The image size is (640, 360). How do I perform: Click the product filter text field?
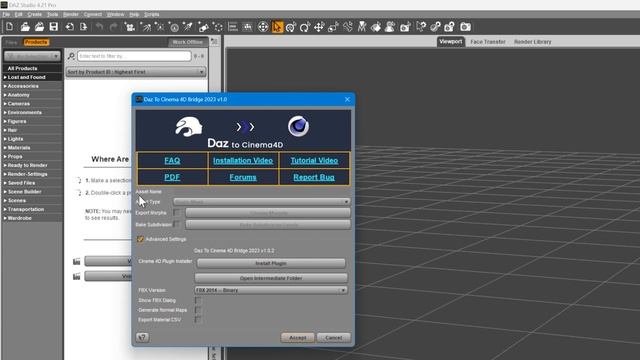point(134,56)
